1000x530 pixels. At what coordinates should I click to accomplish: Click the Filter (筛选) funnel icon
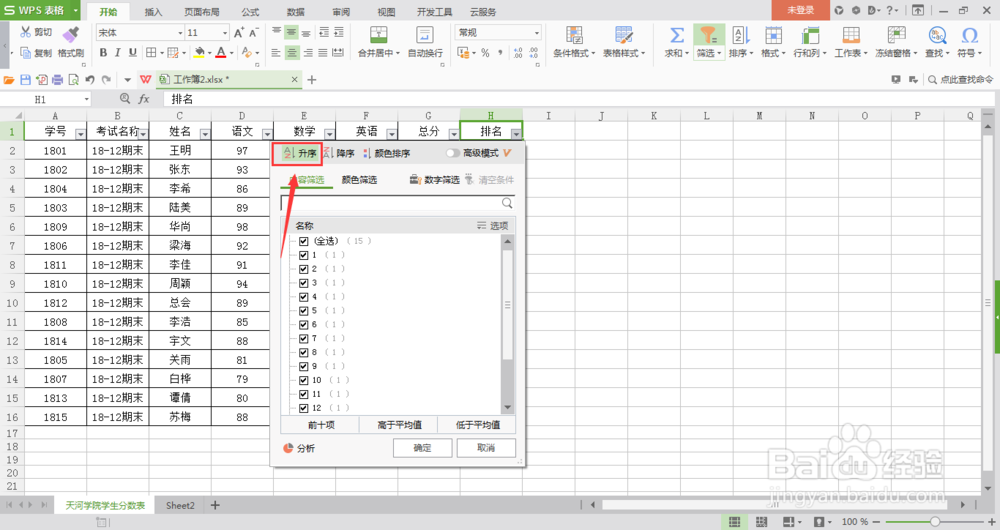(708, 34)
